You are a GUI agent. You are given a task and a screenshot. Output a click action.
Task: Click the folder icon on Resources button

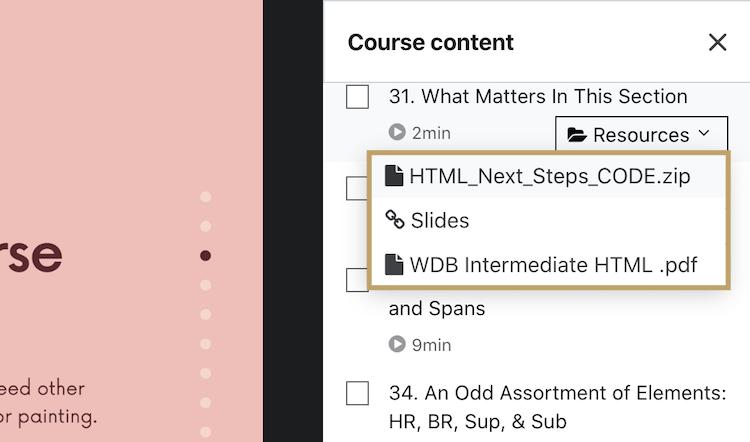(577, 135)
